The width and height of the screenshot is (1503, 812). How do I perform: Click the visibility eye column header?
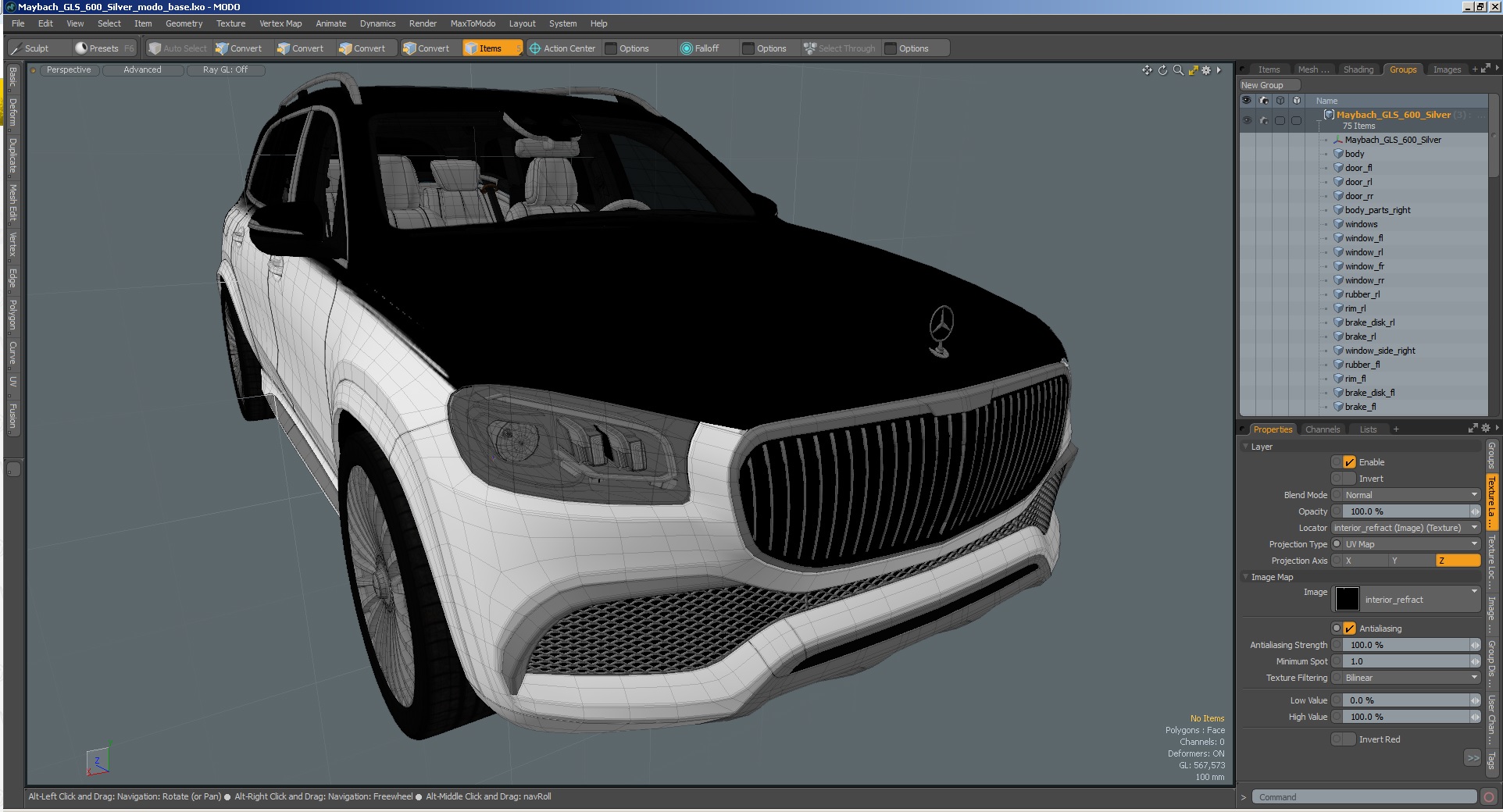coord(1246,101)
